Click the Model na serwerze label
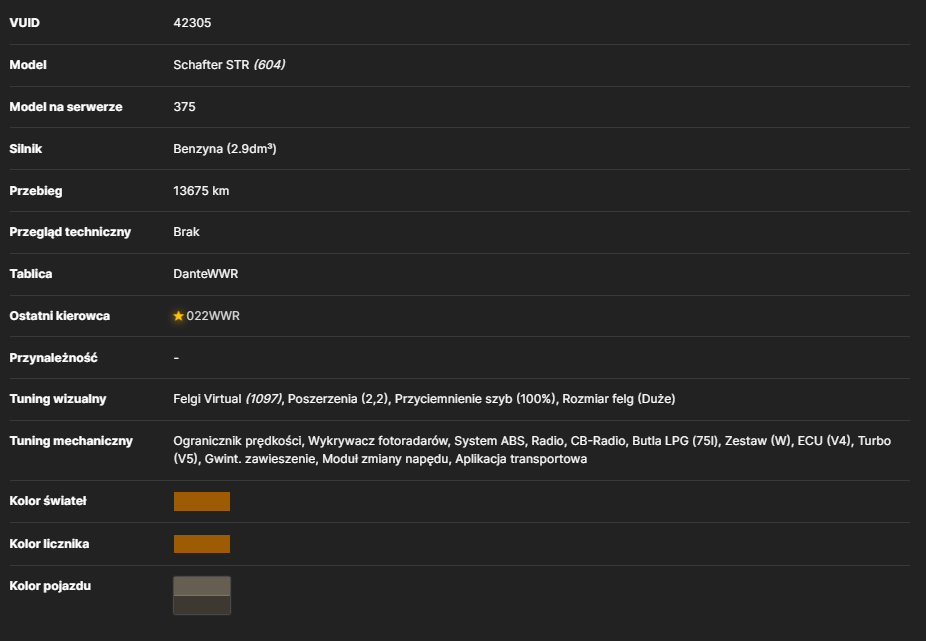 pyautogui.click(x=66, y=107)
